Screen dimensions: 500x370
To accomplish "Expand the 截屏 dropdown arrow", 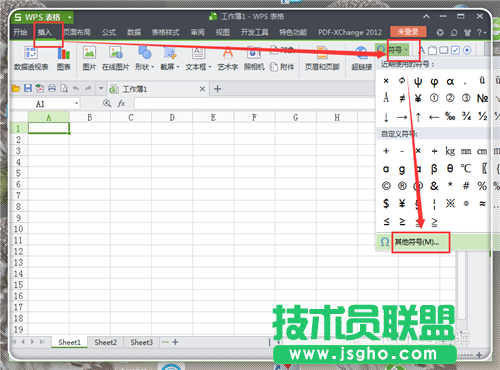I will click(x=178, y=67).
